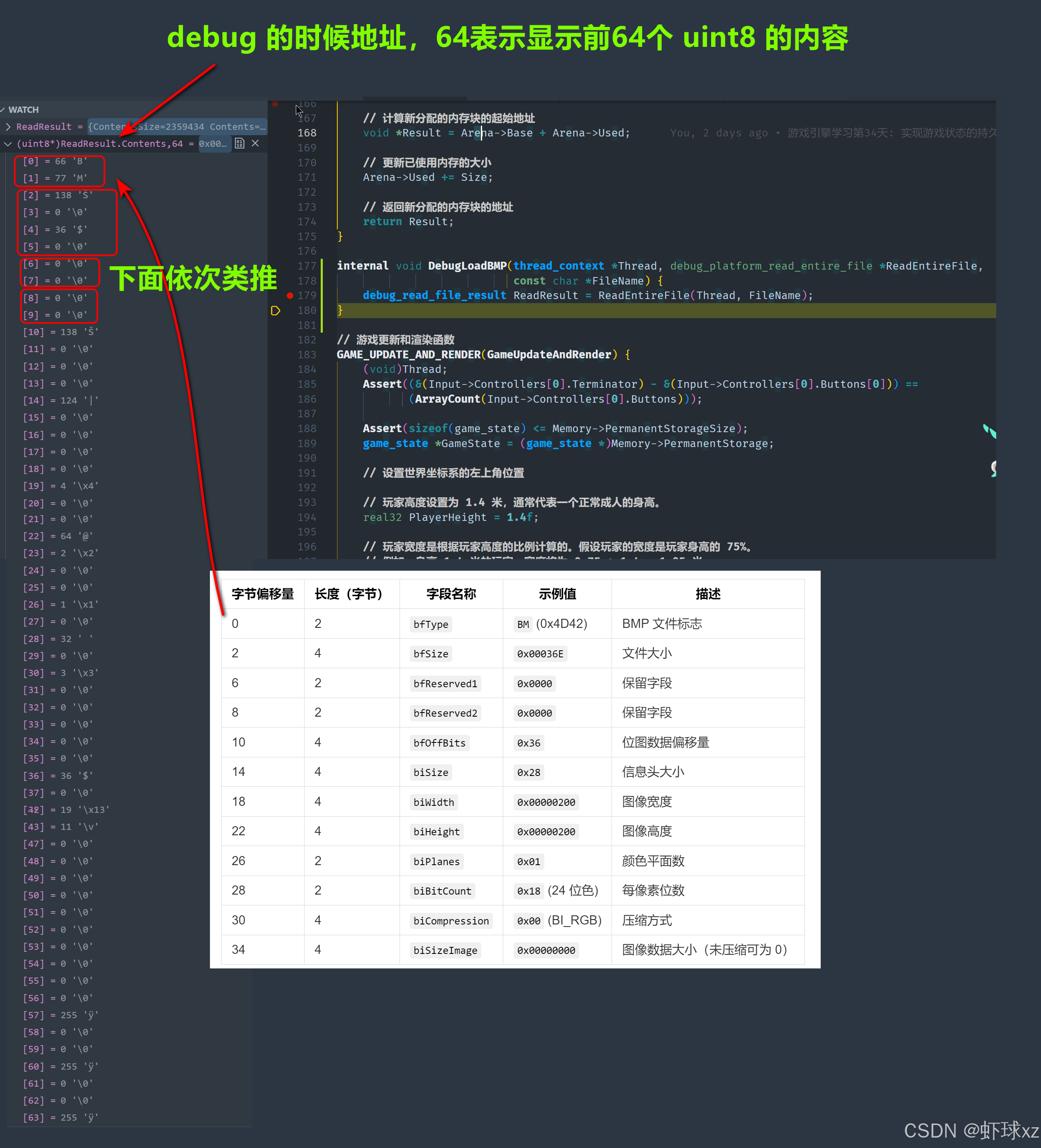Select watch entry [28] = 32 ' '
This screenshot has height=1148, width=1041.
(58, 639)
